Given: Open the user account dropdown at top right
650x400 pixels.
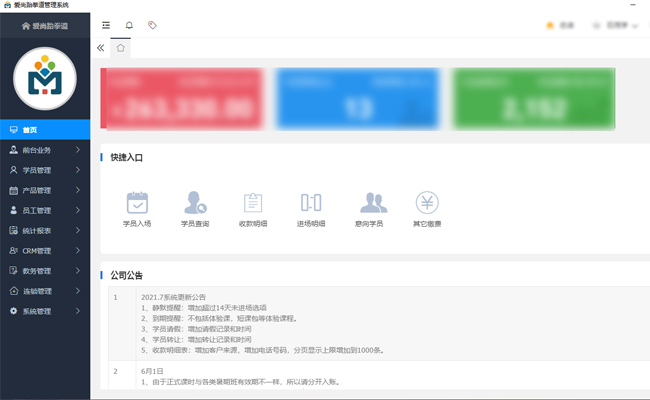Looking at the screenshot, I should click(612, 24).
